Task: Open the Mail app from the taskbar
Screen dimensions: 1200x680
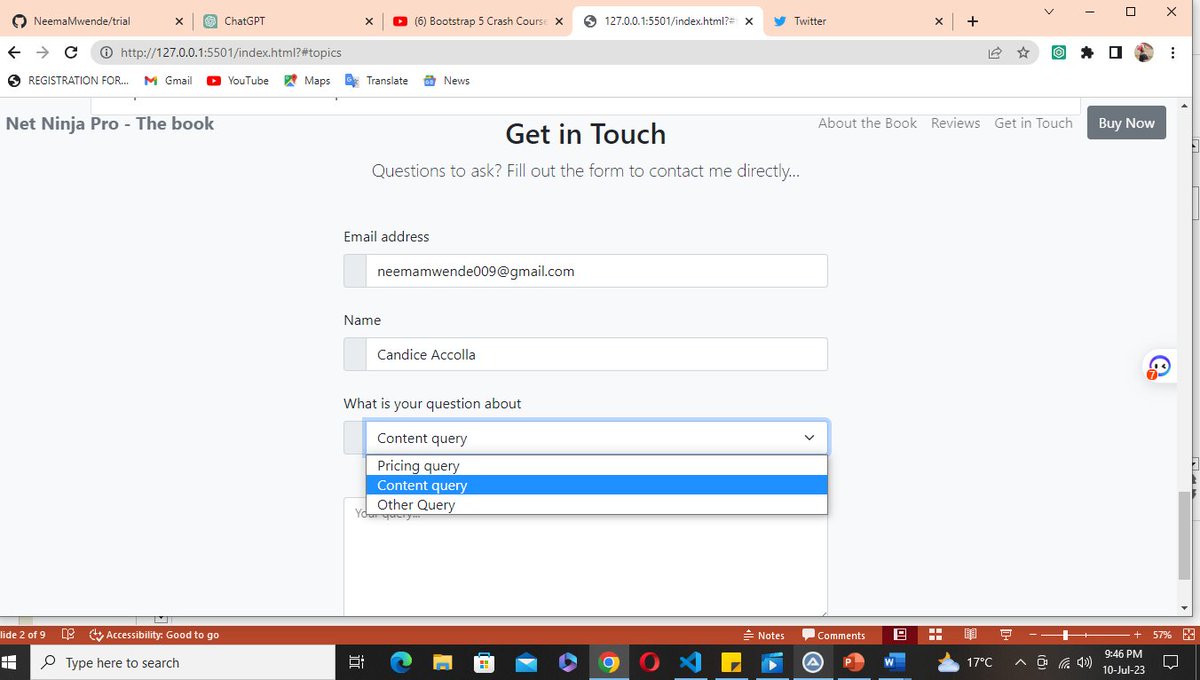Action: [526, 662]
